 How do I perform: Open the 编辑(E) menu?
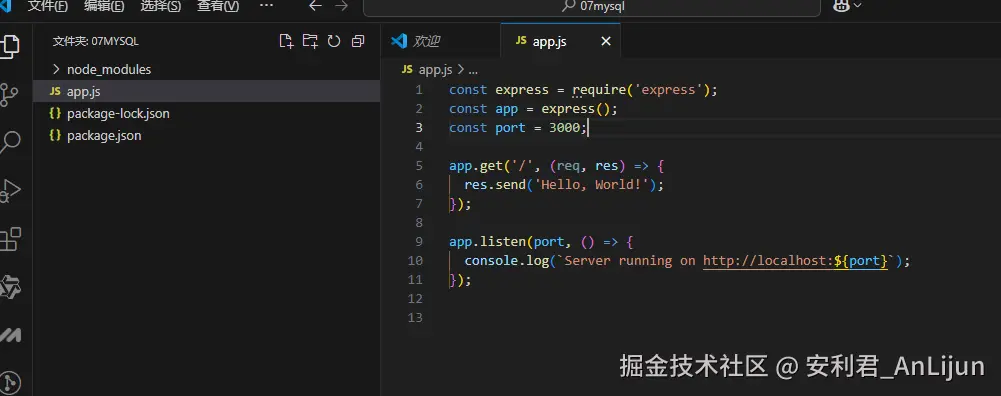(x=104, y=6)
